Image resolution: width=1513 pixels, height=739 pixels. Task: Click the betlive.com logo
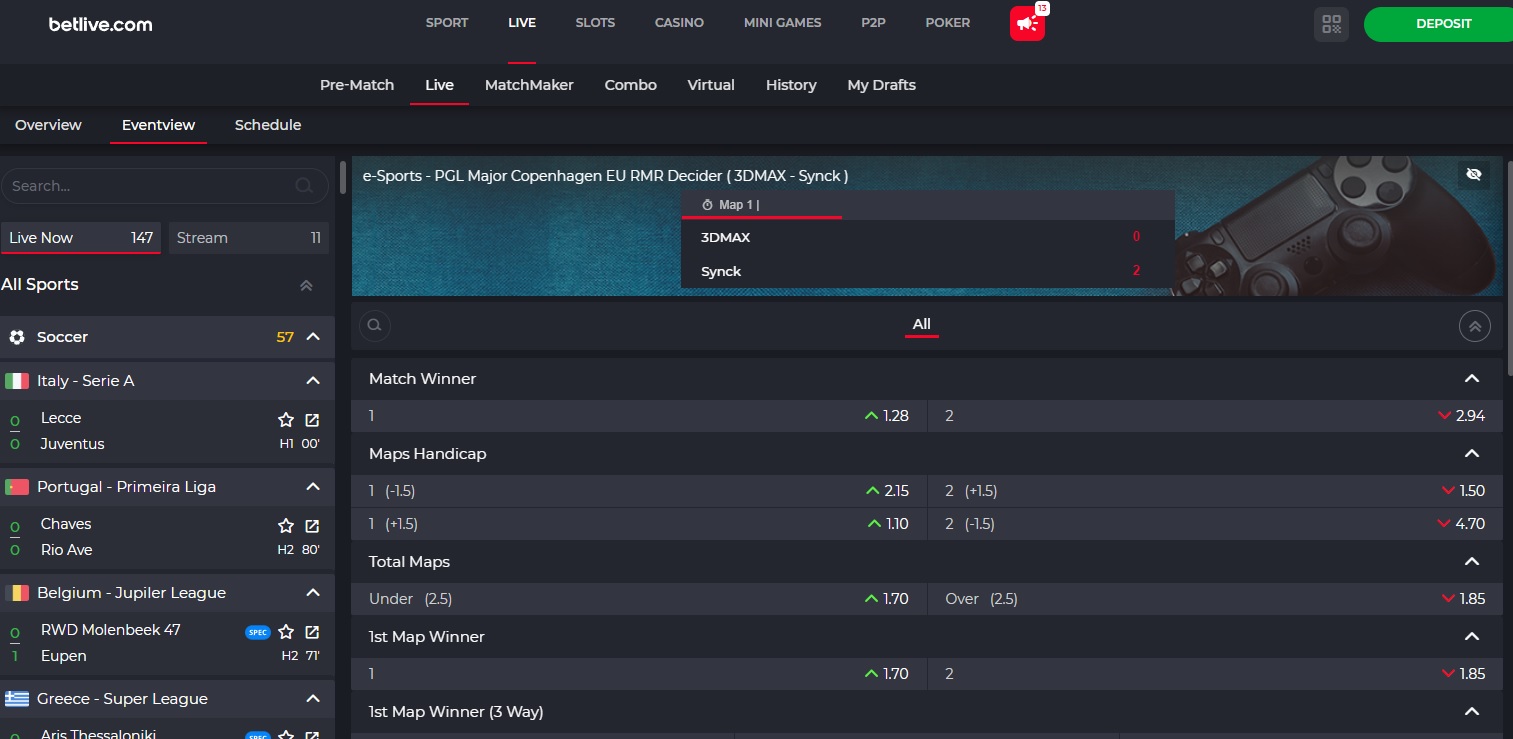(x=101, y=24)
